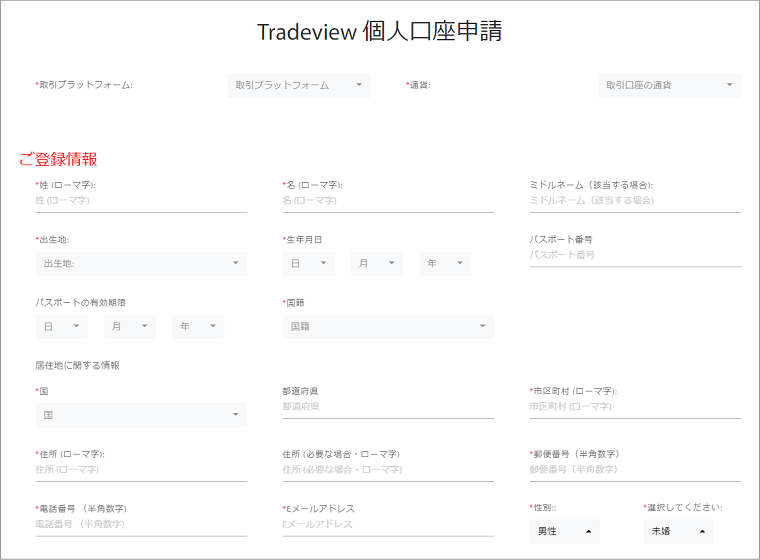Click the ミドルネーム input field
Image resolution: width=760 pixels, height=560 pixels.
pyautogui.click(x=635, y=201)
